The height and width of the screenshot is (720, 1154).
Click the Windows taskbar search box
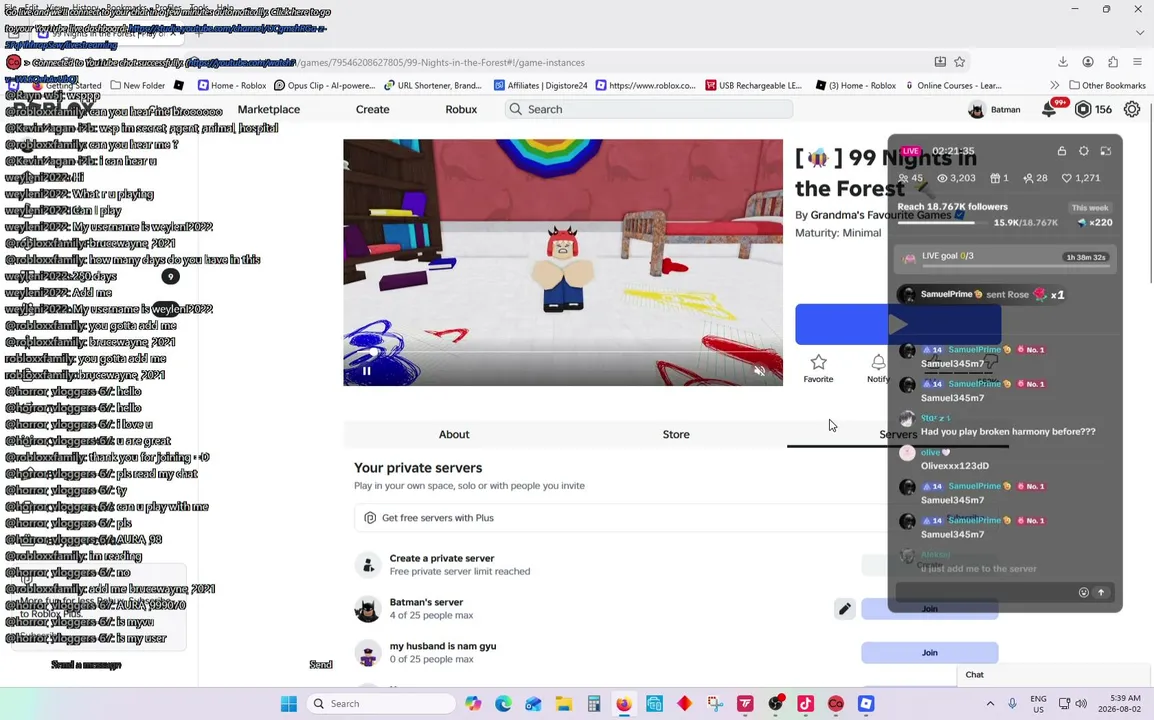point(381,704)
